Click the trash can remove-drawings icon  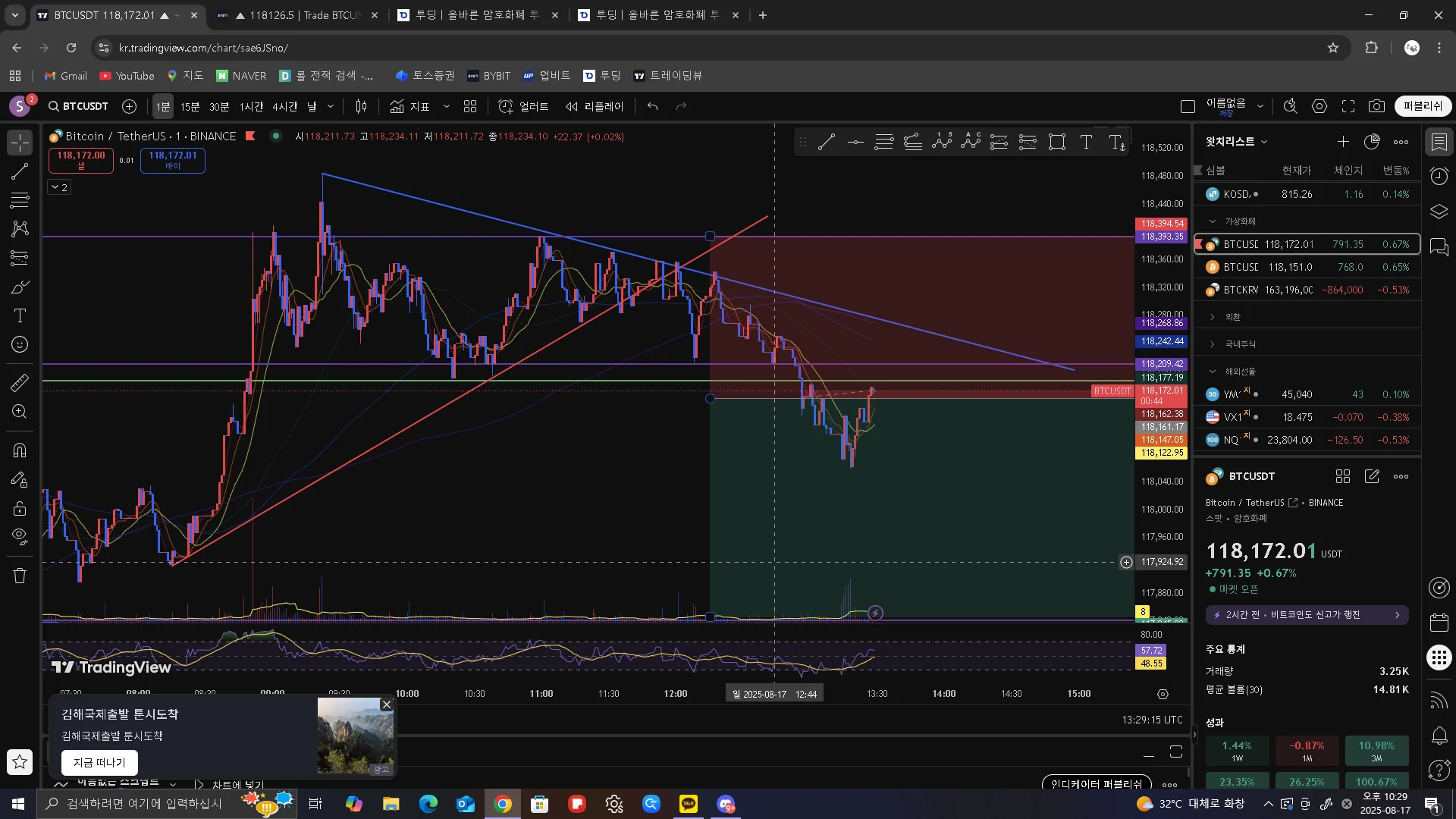(x=20, y=576)
